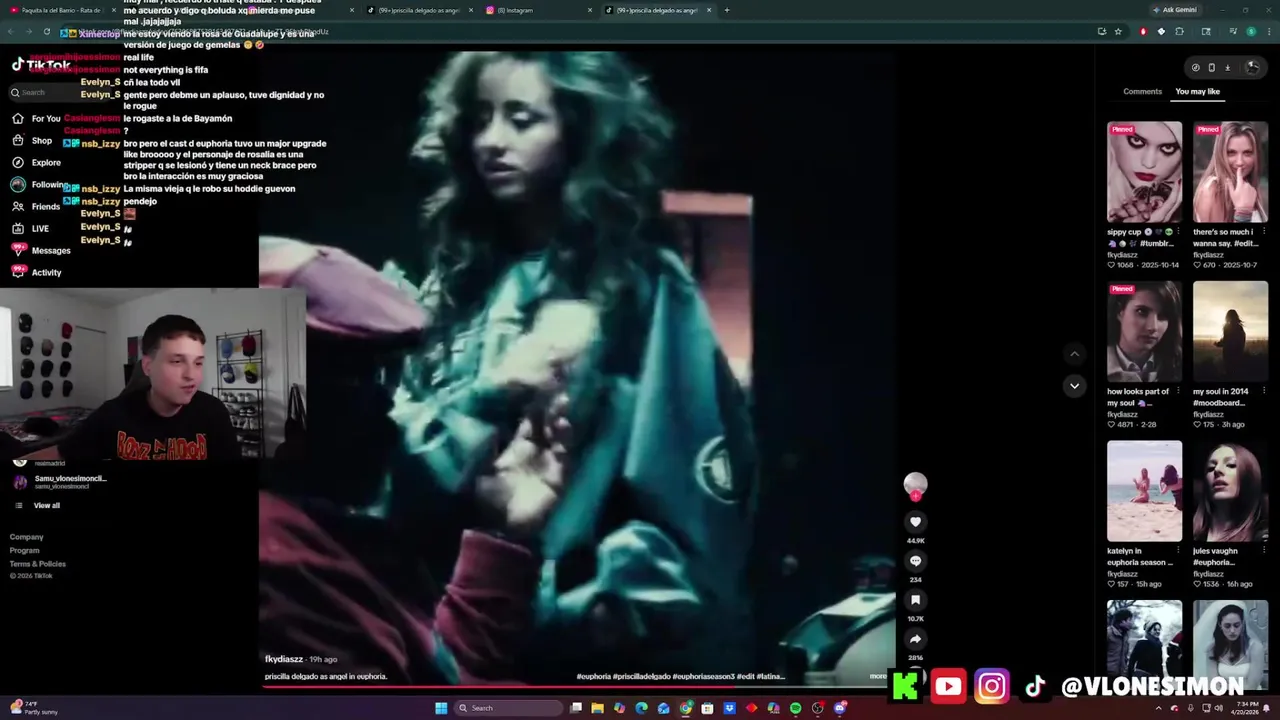Click the #euphoria hashtag in caption
Screen dimensions: 1280x720
(593, 676)
